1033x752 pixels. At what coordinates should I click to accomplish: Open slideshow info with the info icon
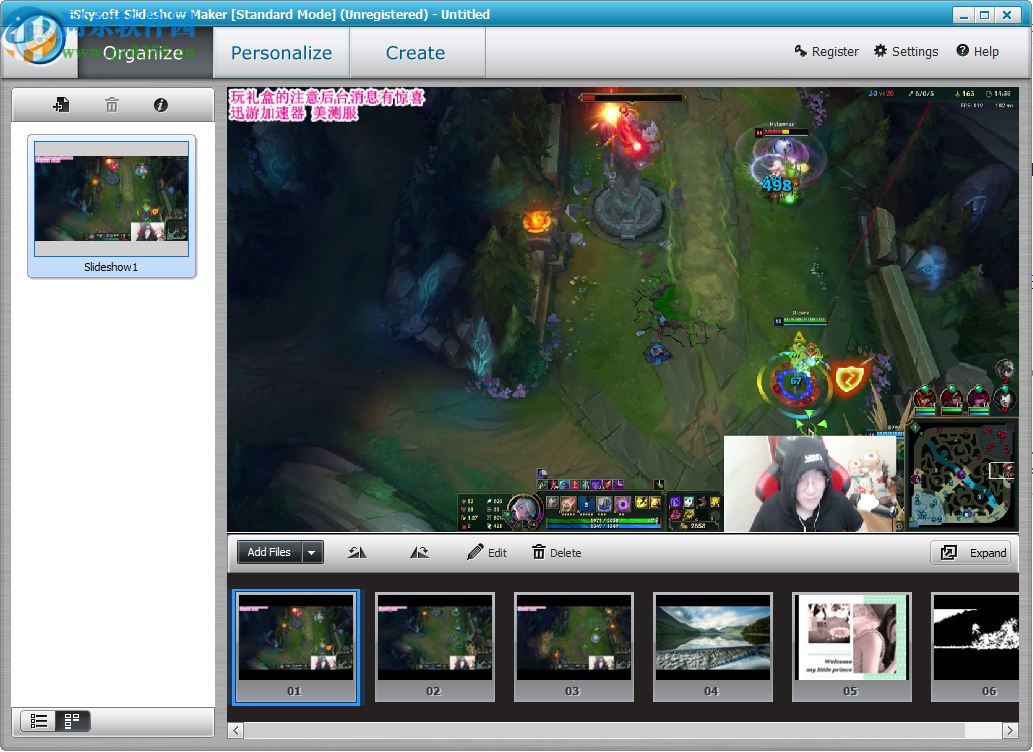160,104
